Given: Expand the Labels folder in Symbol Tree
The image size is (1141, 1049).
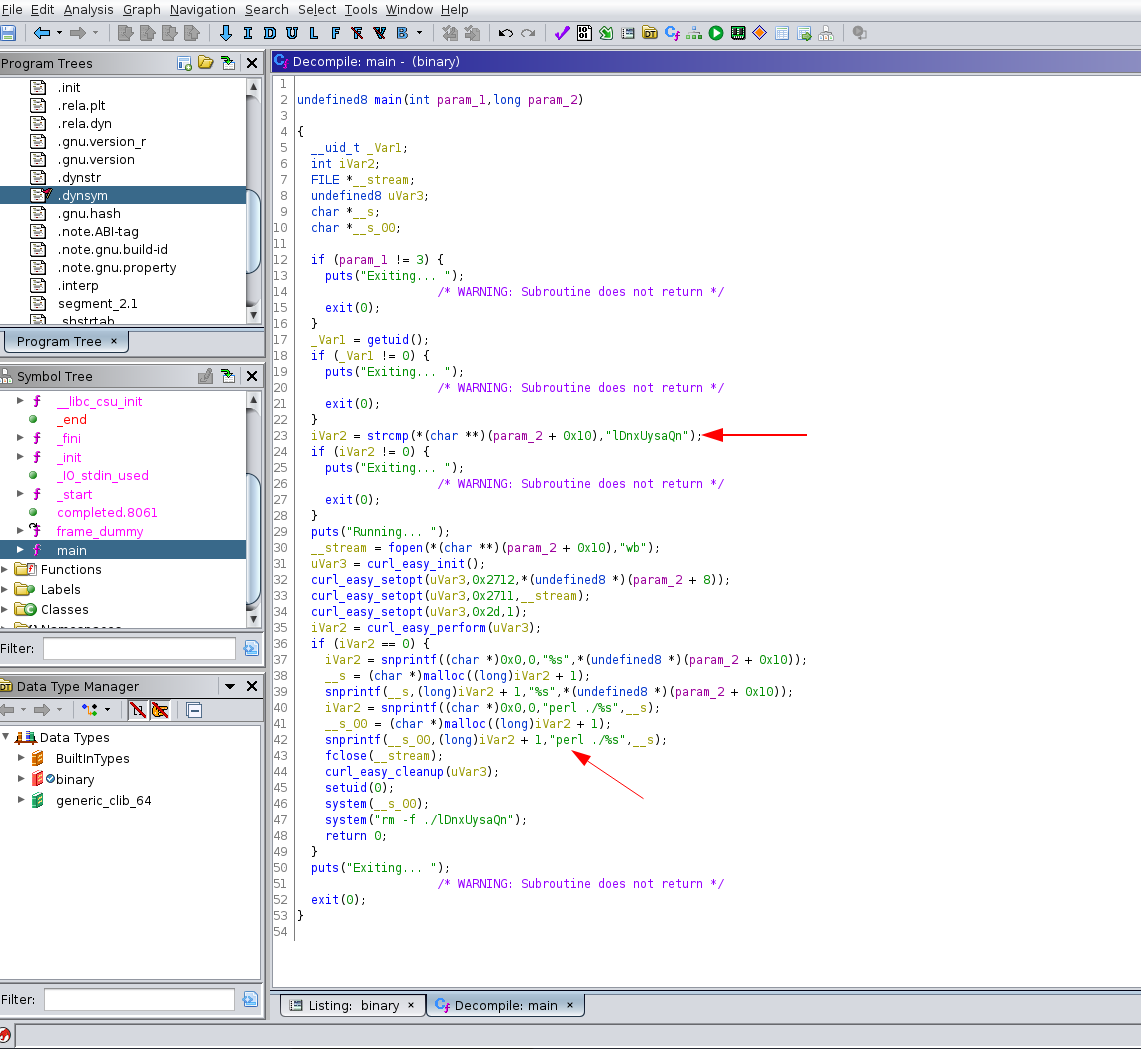Looking at the screenshot, I should pyautogui.click(x=5, y=589).
